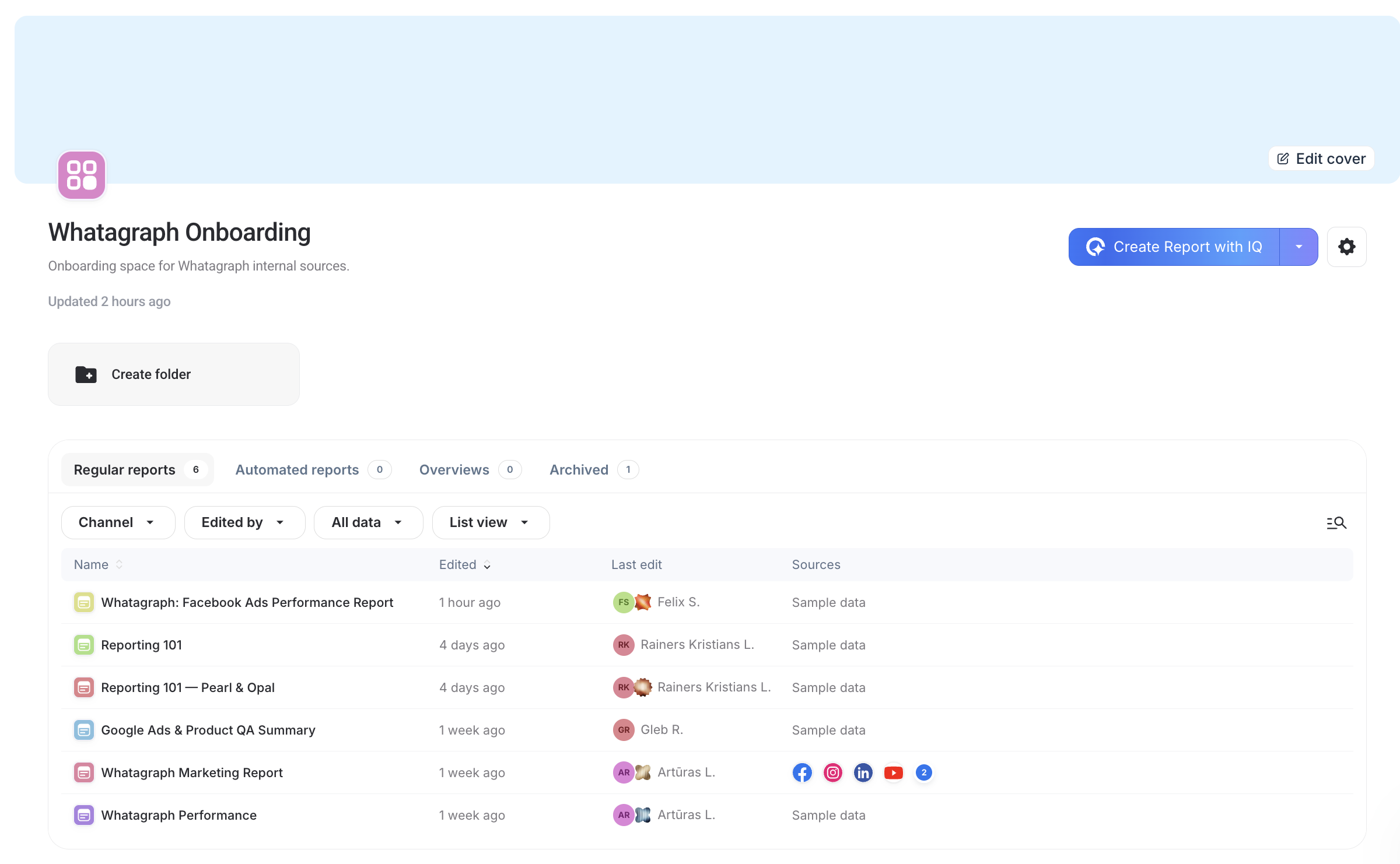Image resolution: width=1400 pixels, height=864 pixels.
Task: Sort by Edited column header
Action: (465, 564)
